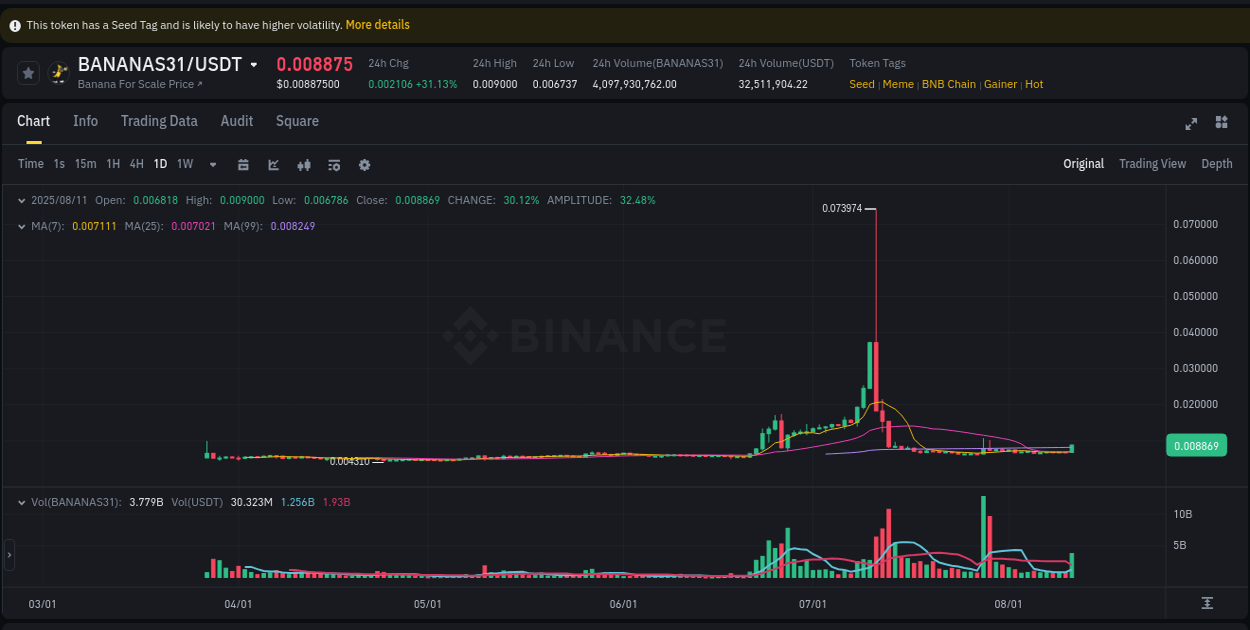This screenshot has width=1250, height=630.
Task: Open the indicators comparison icon
Action: coord(304,163)
